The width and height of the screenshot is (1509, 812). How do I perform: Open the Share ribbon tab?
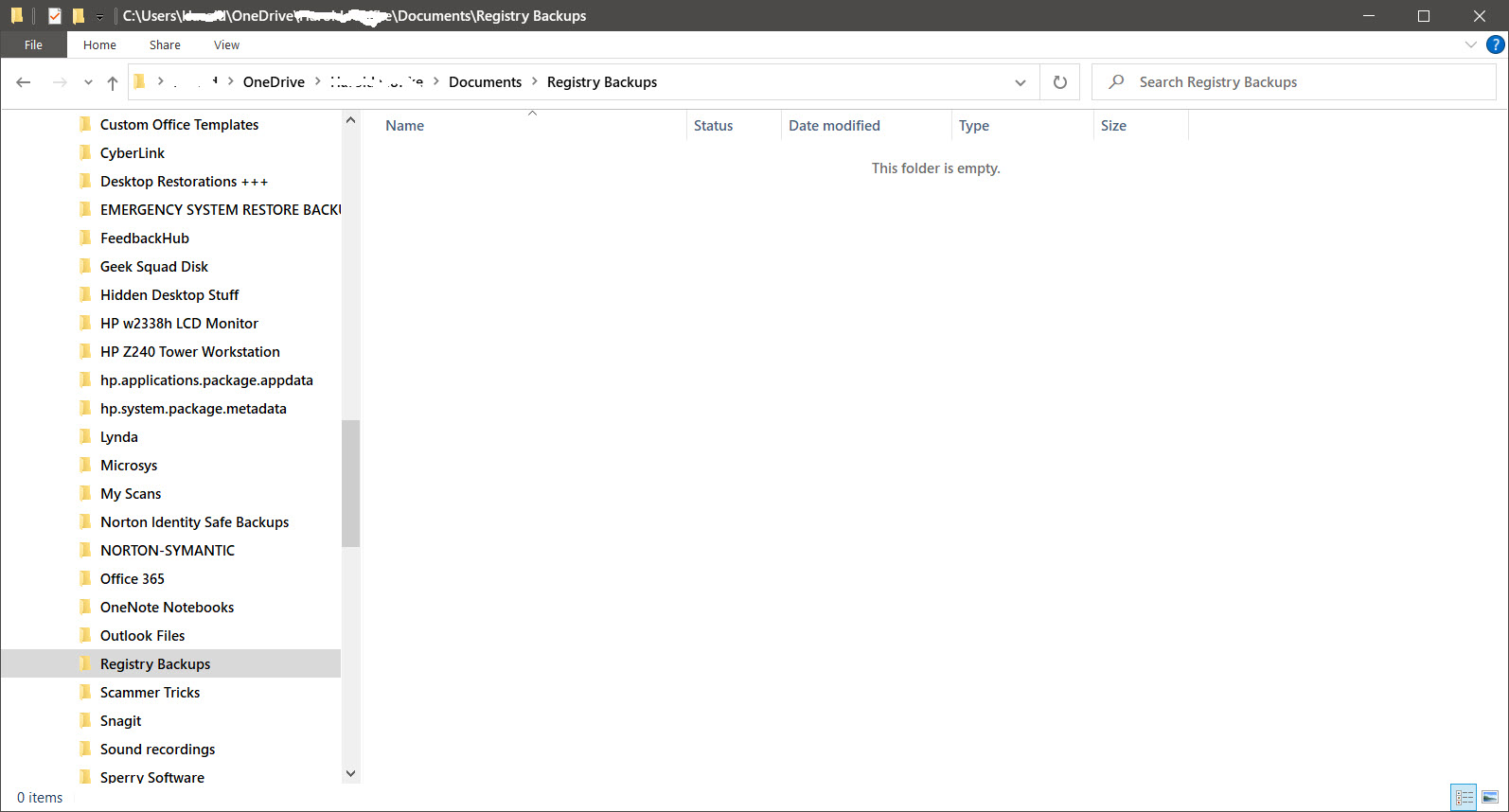(x=165, y=44)
